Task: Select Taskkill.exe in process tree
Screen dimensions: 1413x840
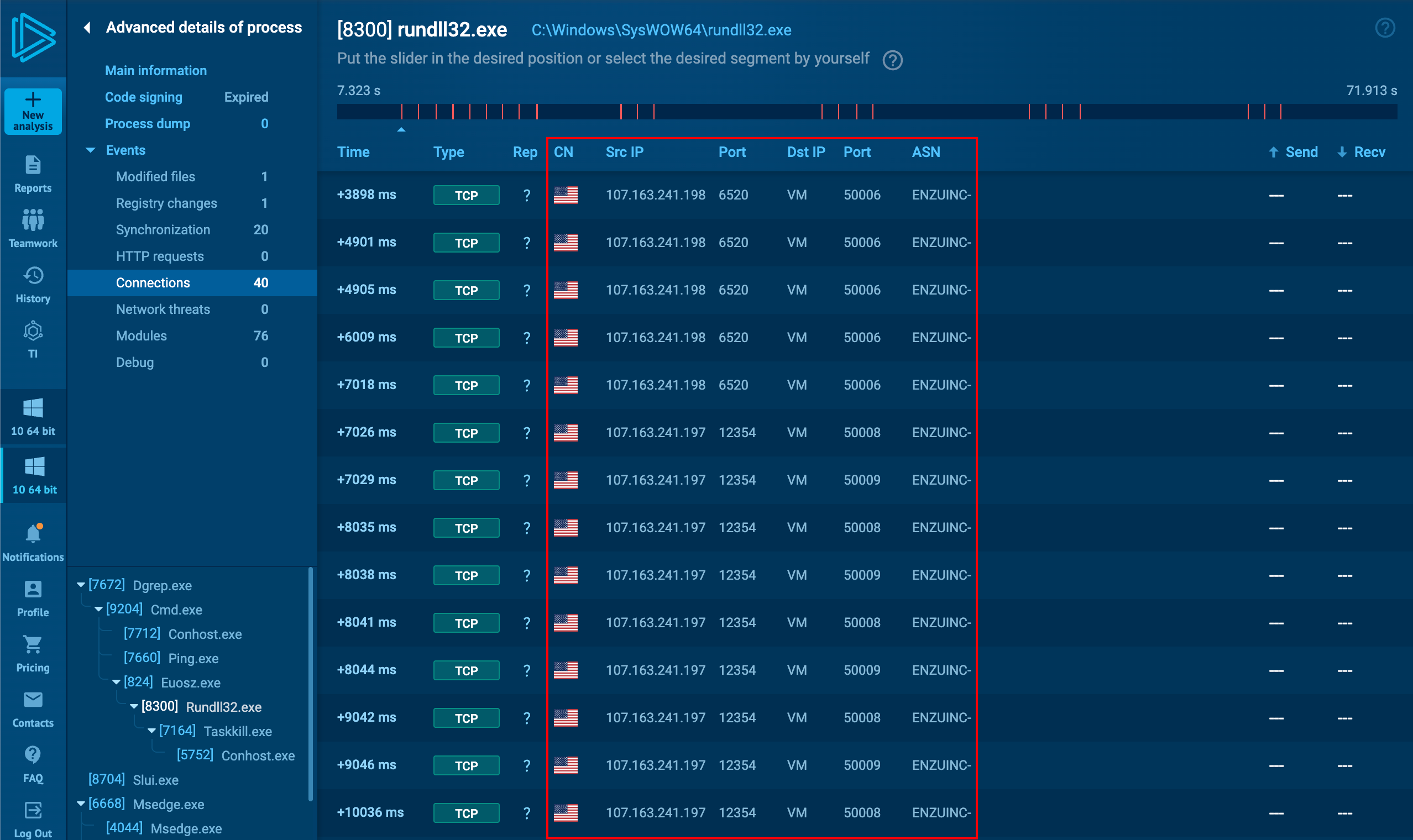Action: [237, 731]
